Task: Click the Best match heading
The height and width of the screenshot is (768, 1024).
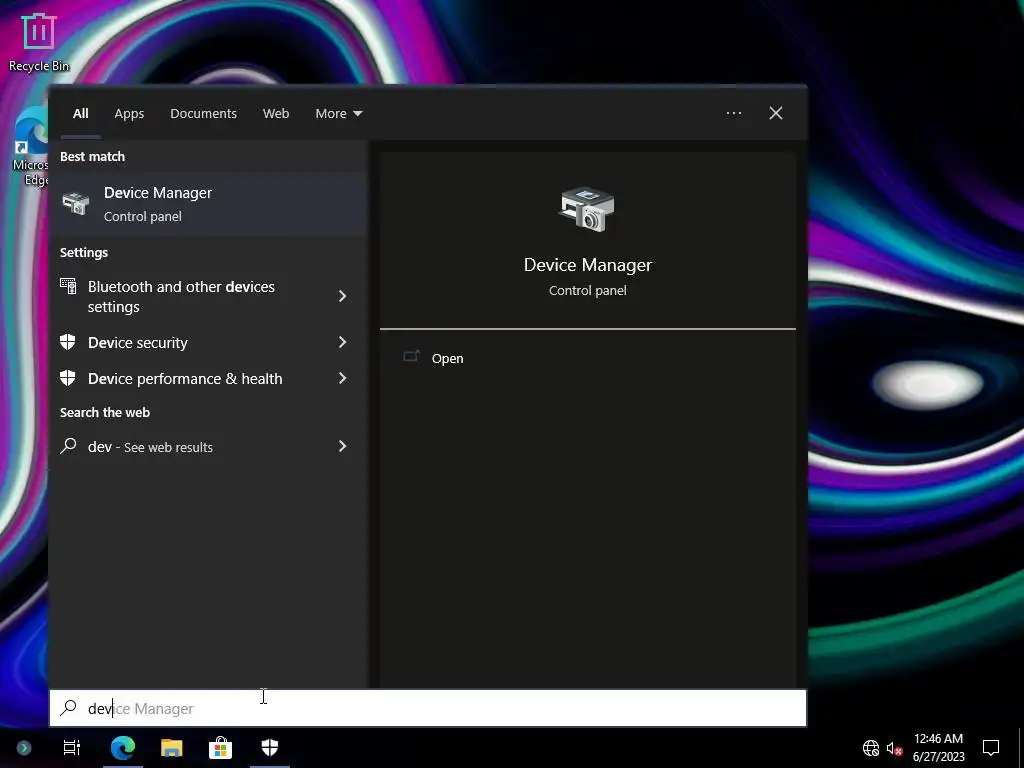Action: [92, 156]
